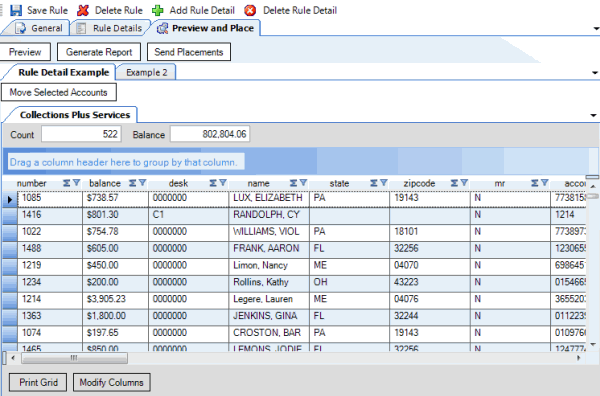This screenshot has height=396, width=600.
Task: Click the General tab page icon
Action: pyautogui.click(x=21, y=28)
